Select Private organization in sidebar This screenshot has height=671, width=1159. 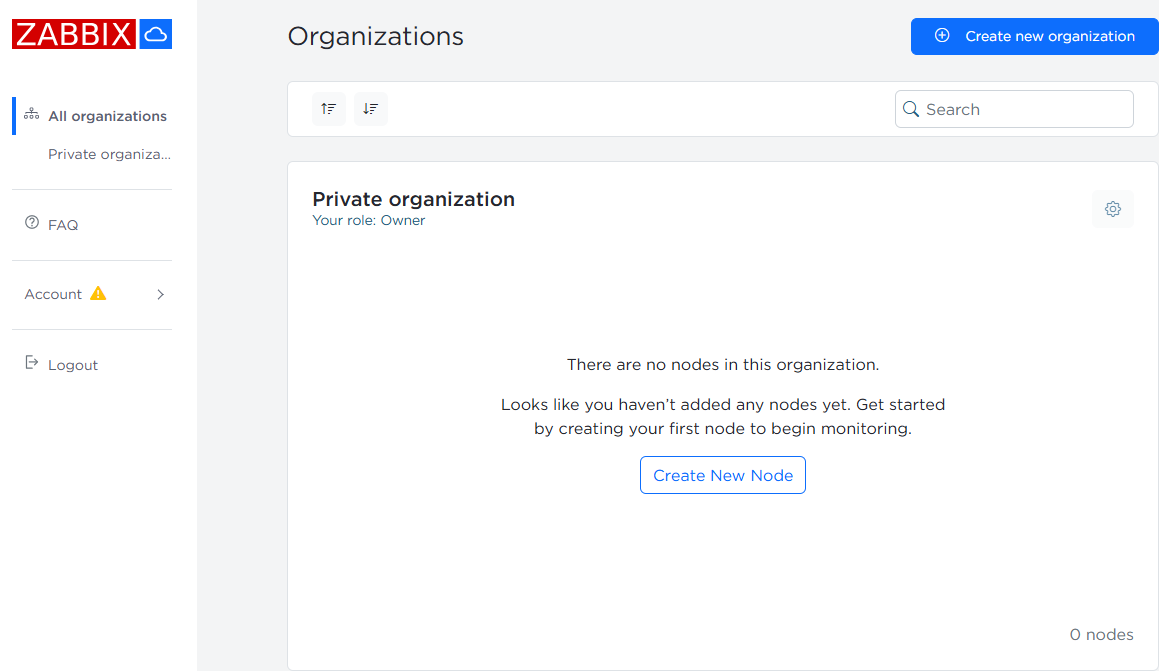(109, 155)
